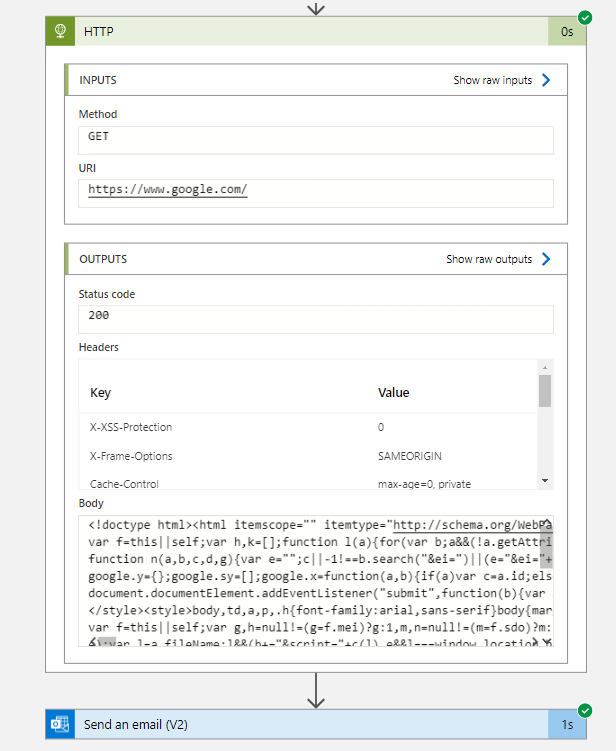Click the headers scrollbar down arrow
616x751 pixels.
point(545,480)
